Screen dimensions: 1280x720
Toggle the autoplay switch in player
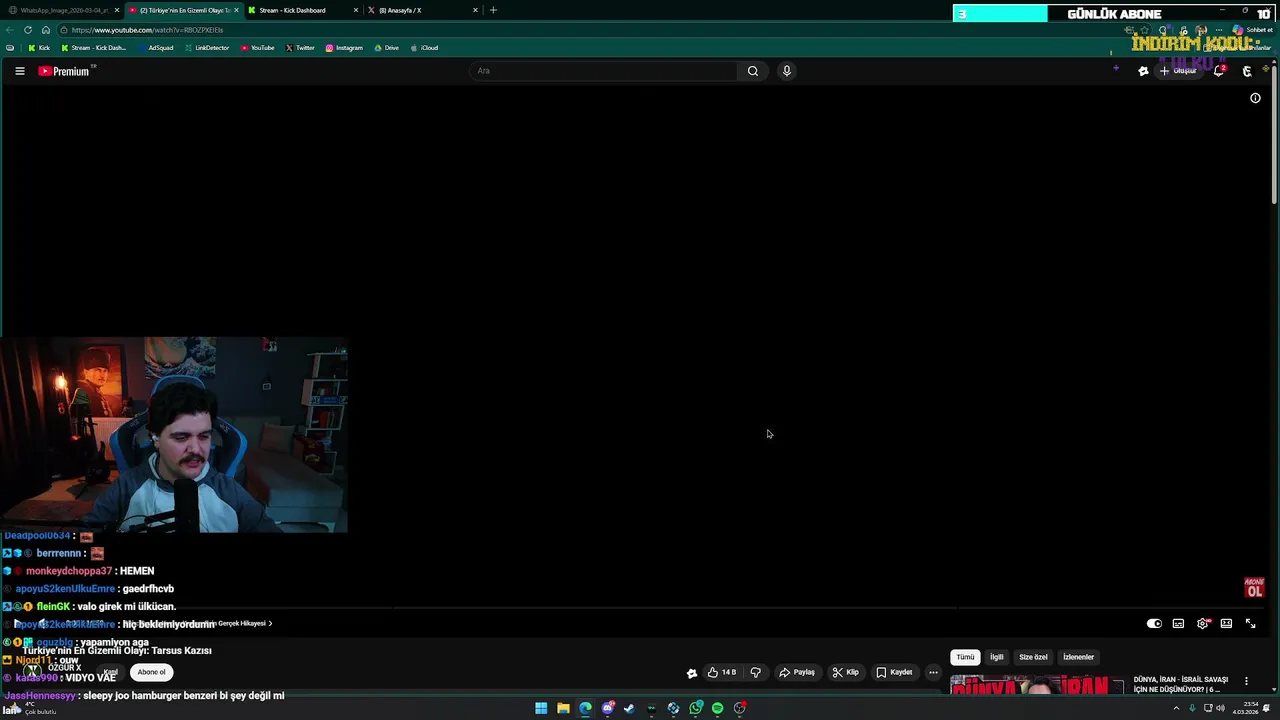coord(1154,623)
